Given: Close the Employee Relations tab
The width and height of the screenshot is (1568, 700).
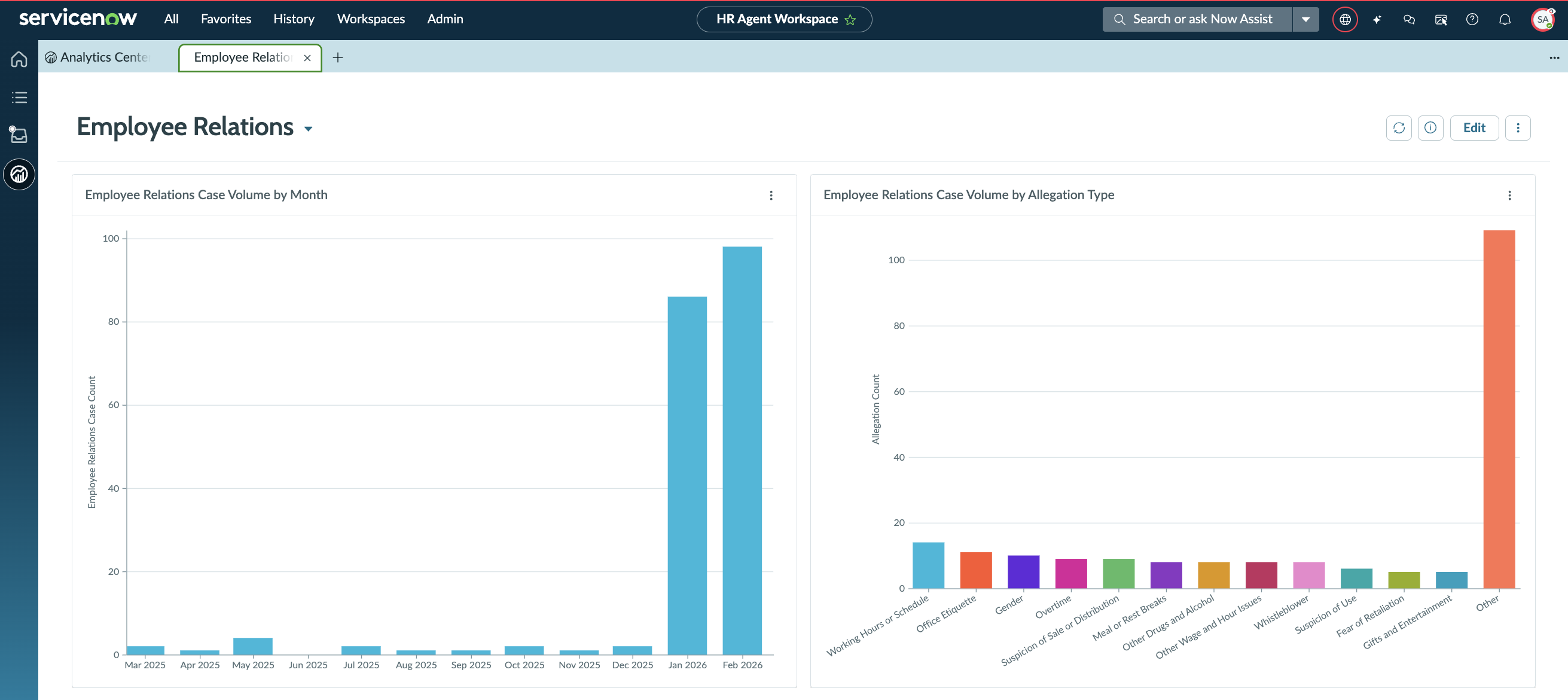Looking at the screenshot, I should [x=307, y=58].
